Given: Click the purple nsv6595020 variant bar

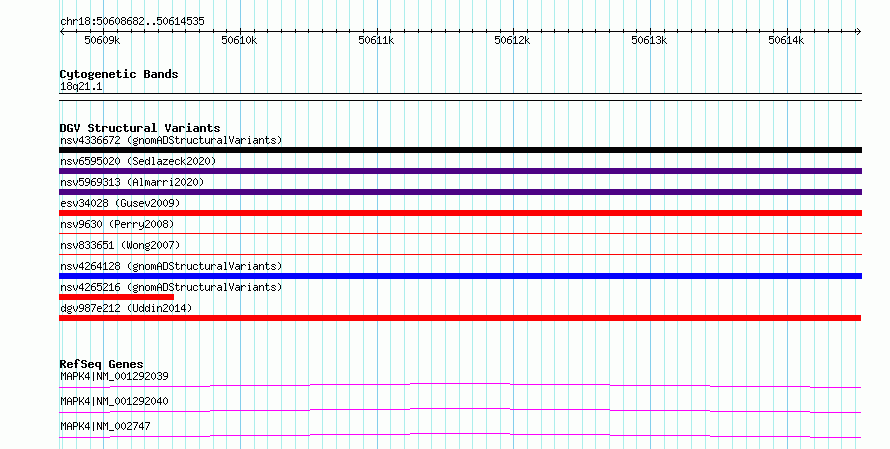Looking at the screenshot, I should click(460, 171).
